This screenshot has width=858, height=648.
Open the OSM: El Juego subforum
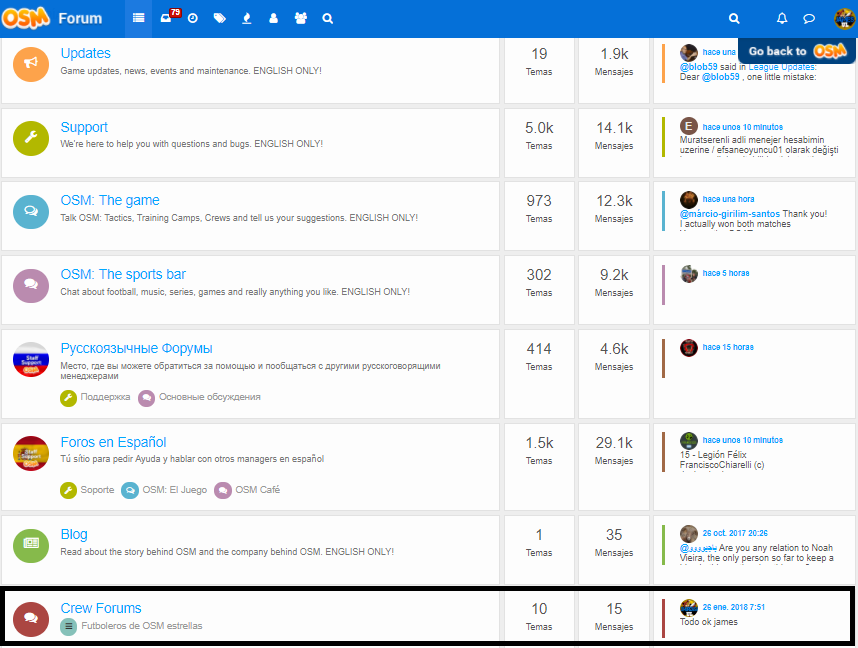175,490
